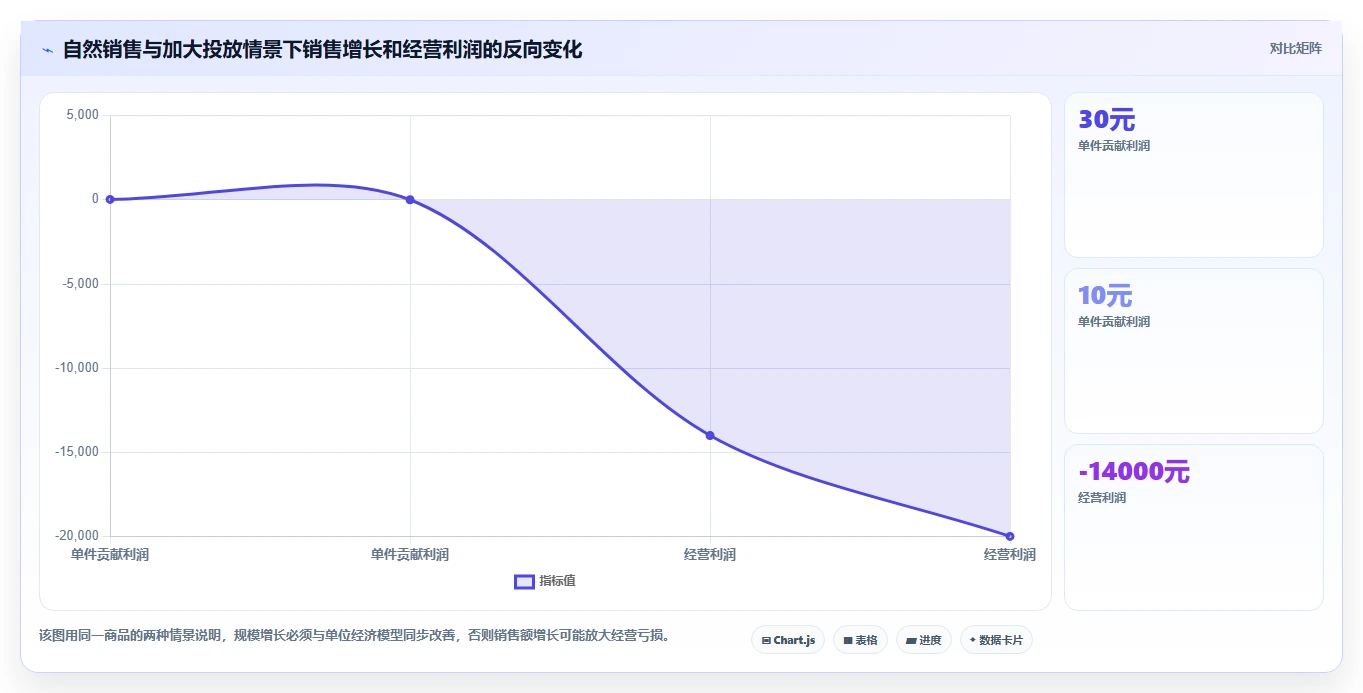Click the 5,000 y-axis label

(x=83, y=115)
